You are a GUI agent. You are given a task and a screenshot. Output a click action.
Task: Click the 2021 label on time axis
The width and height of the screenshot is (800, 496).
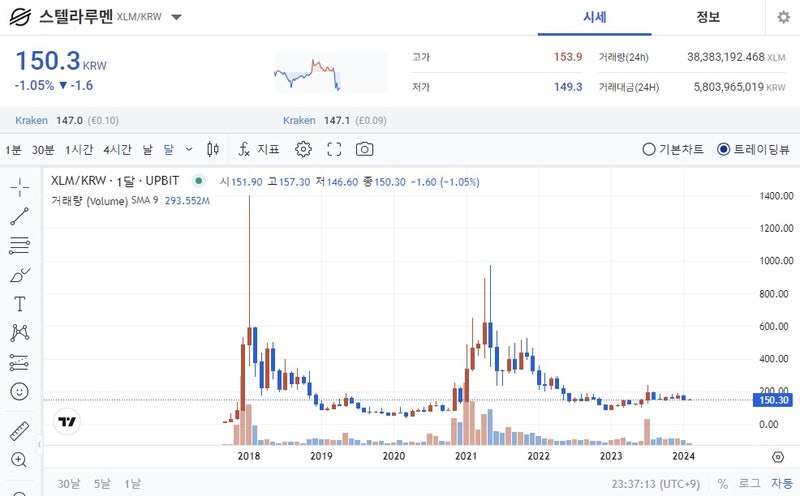pos(466,456)
